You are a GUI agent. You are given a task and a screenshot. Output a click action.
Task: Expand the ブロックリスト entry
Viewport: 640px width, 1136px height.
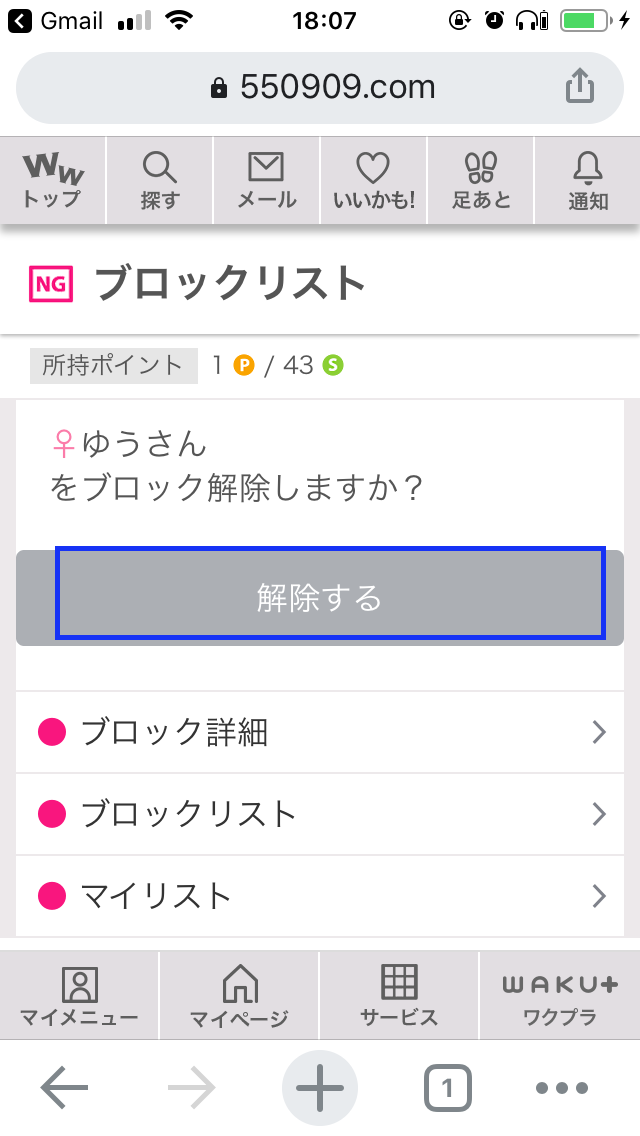coord(320,814)
